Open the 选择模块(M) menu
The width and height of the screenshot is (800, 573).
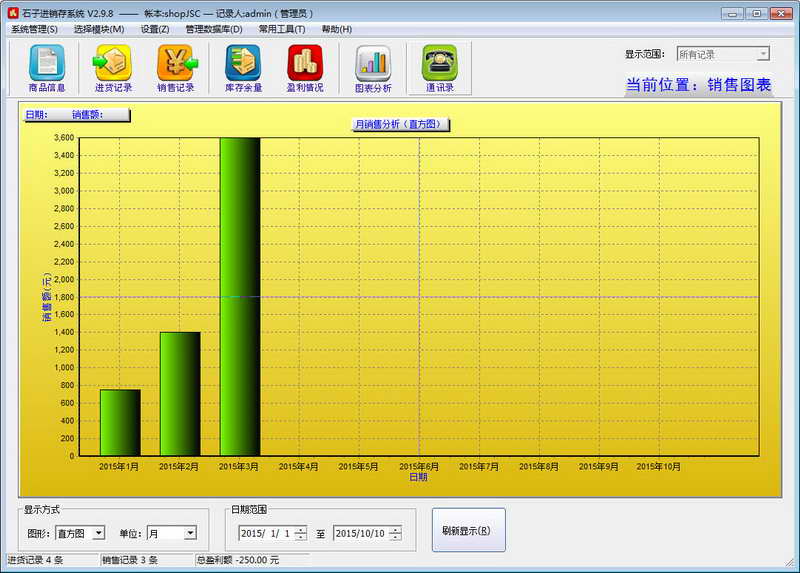coord(99,30)
